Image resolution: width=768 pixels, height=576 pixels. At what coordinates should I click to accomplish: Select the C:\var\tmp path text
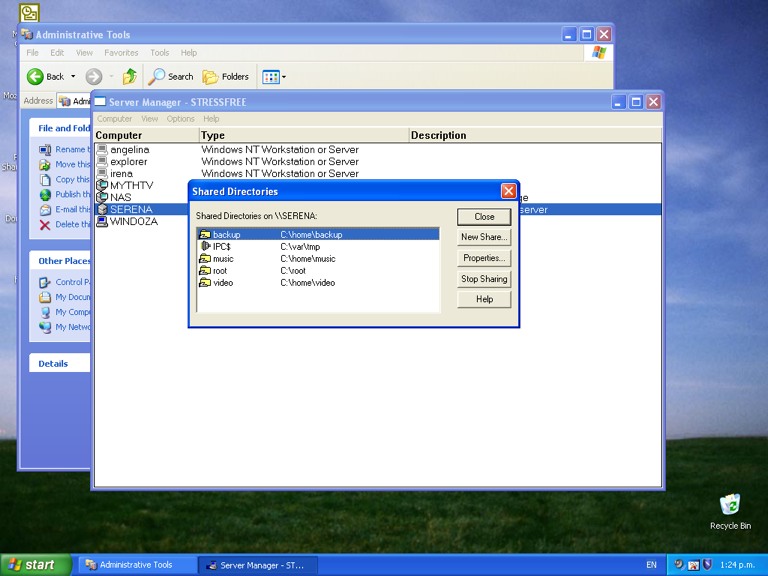(x=300, y=247)
